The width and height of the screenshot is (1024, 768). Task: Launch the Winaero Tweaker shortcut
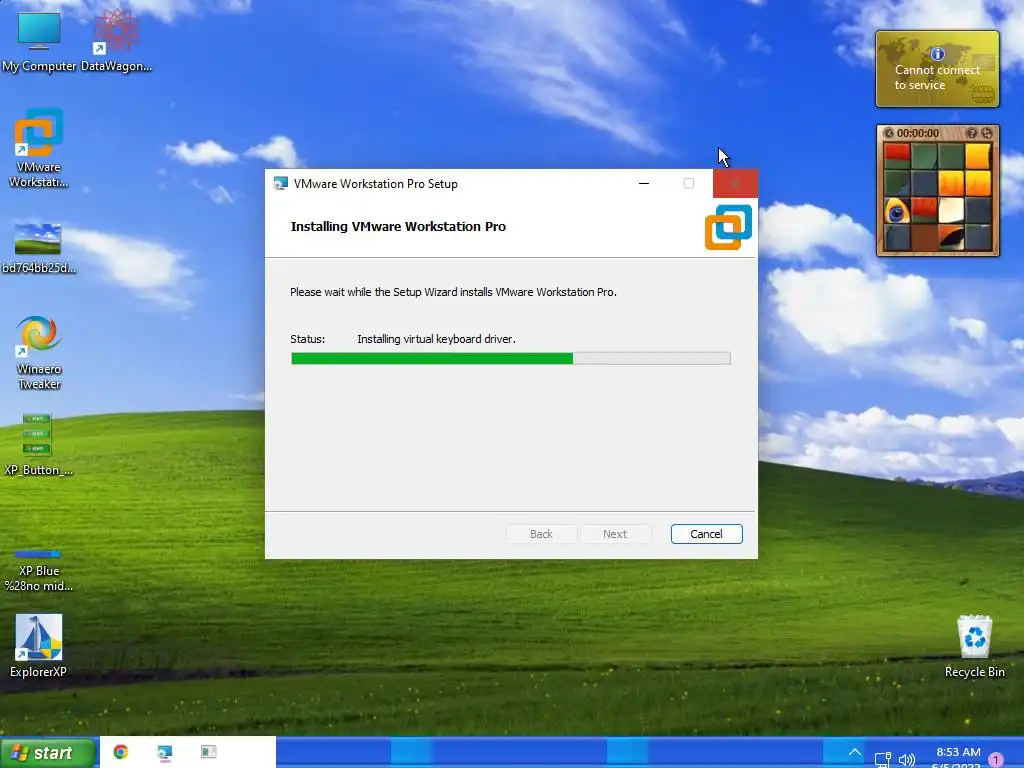click(x=39, y=353)
